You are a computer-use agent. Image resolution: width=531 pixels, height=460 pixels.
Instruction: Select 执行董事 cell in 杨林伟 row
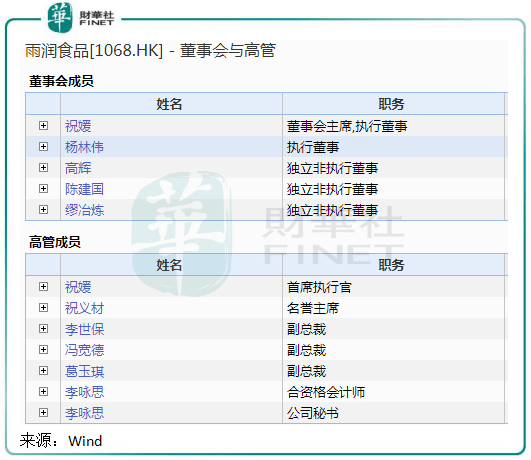[393, 147]
